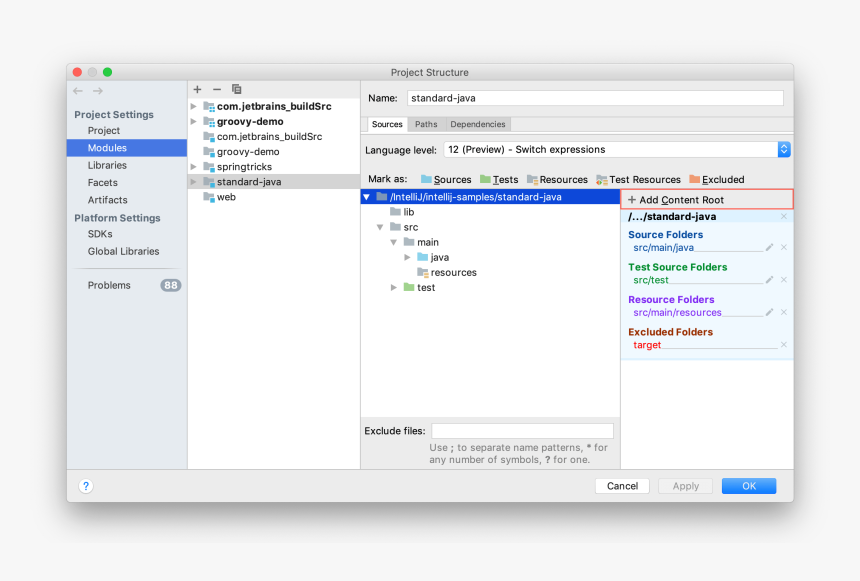Click src/test test source link
This screenshot has height=581, width=860.
651,280
